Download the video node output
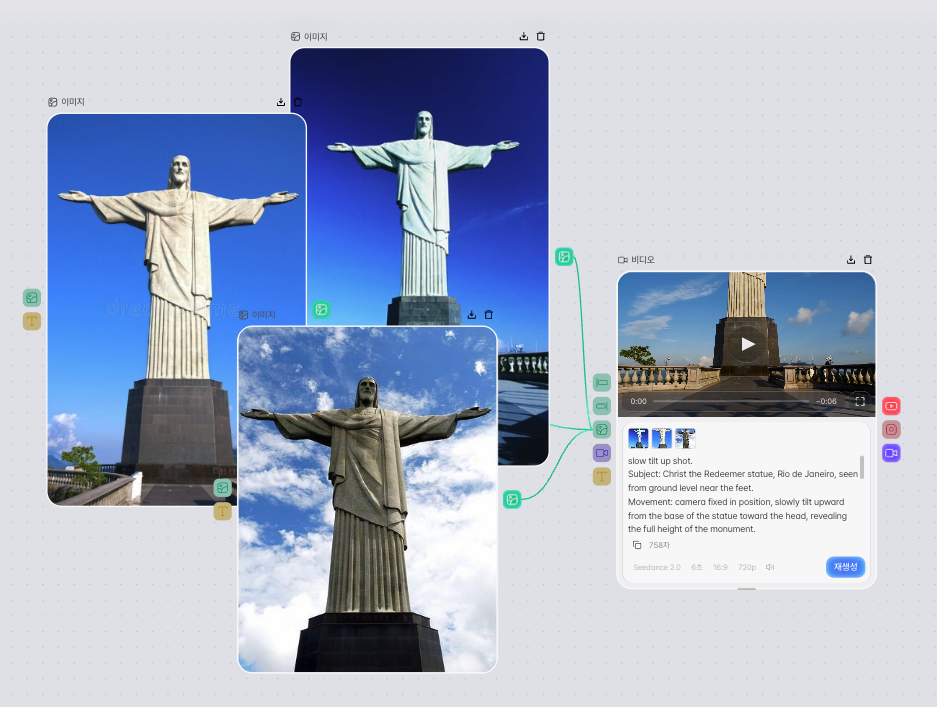Viewport: 937px width, 707px height. pyautogui.click(x=851, y=260)
